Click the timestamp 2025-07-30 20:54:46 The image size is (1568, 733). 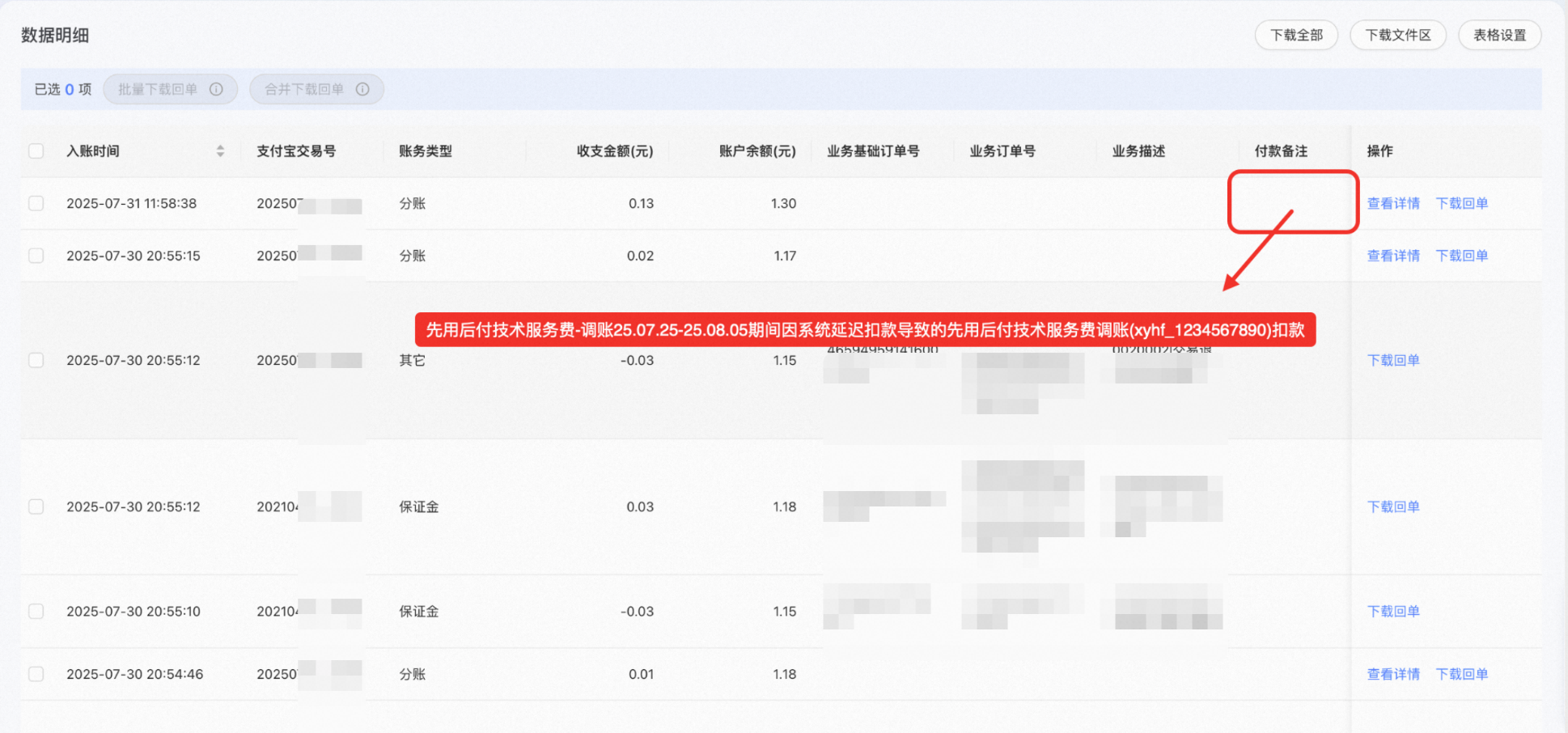coord(135,674)
